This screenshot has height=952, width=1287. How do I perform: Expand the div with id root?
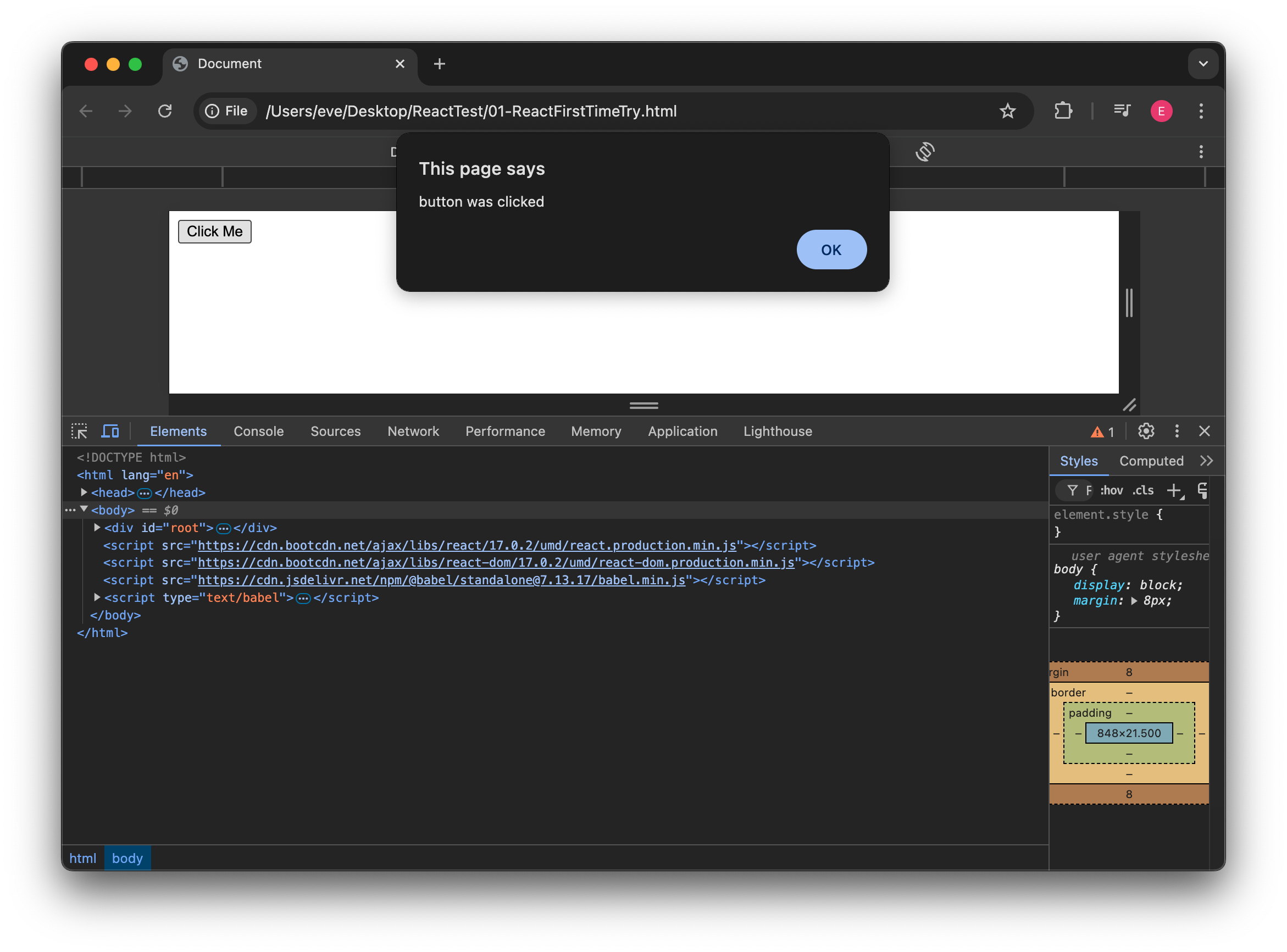97,527
